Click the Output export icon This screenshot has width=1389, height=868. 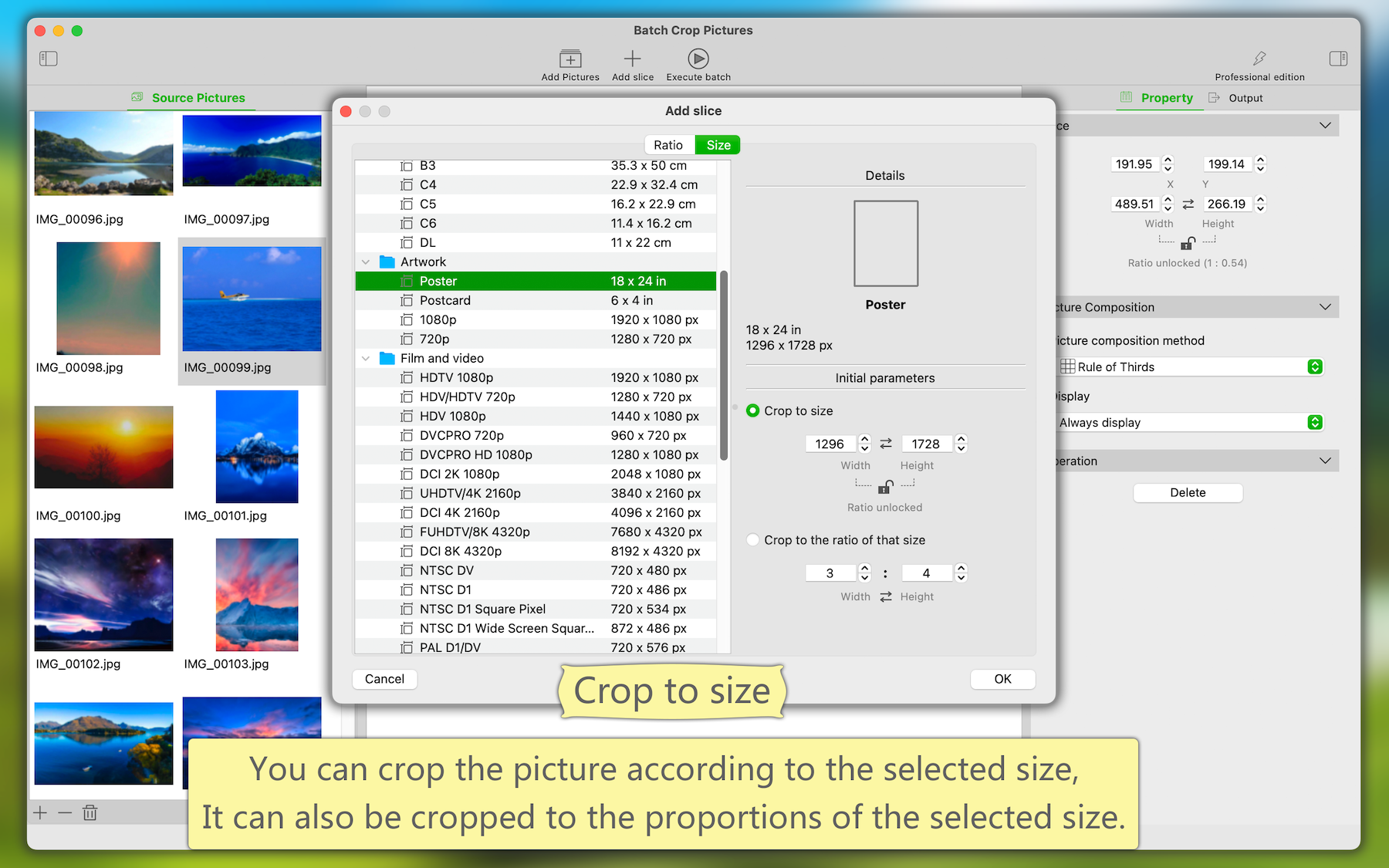click(x=1214, y=97)
